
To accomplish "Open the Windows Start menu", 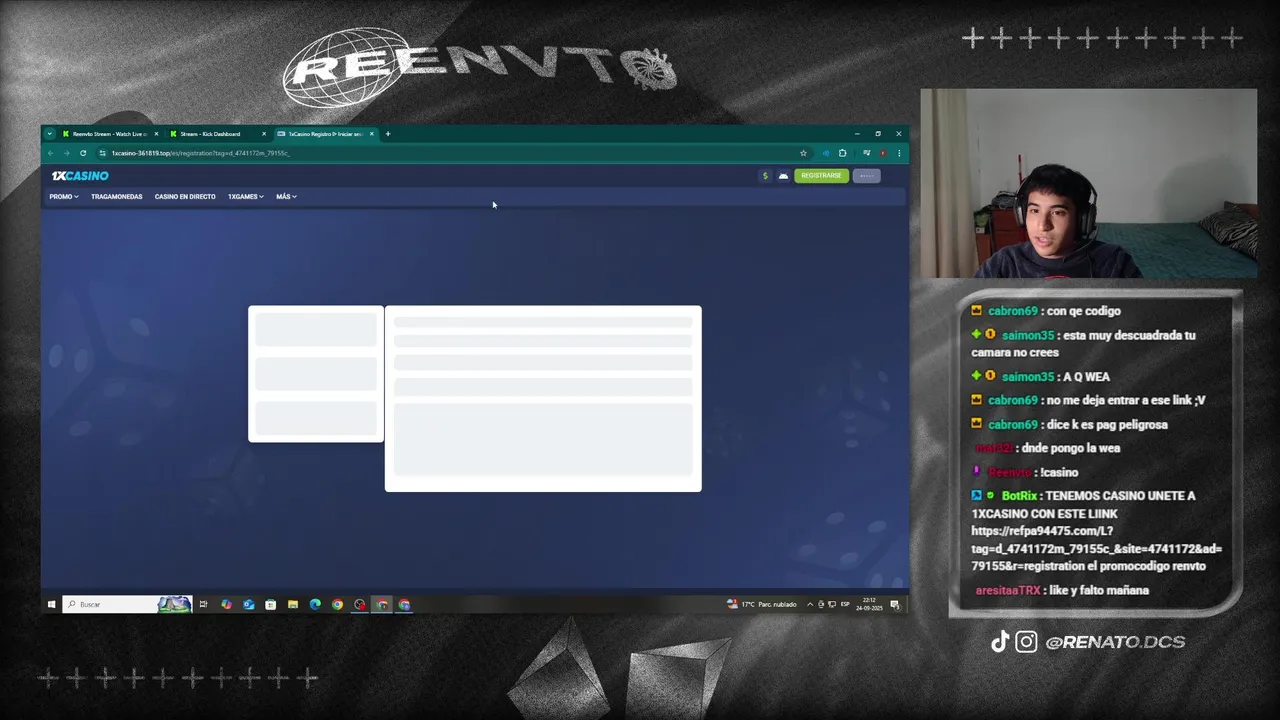I will pyautogui.click(x=51, y=604).
